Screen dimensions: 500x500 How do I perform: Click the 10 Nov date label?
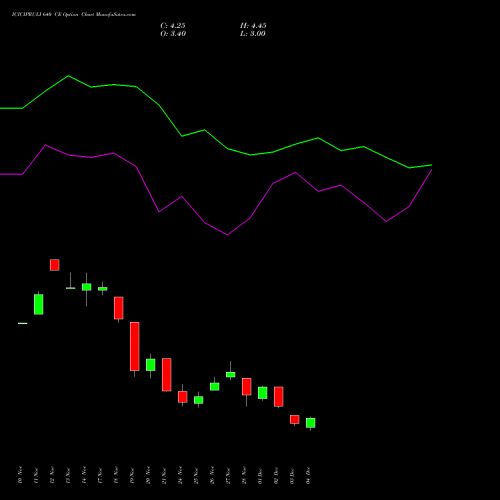(x=20, y=475)
